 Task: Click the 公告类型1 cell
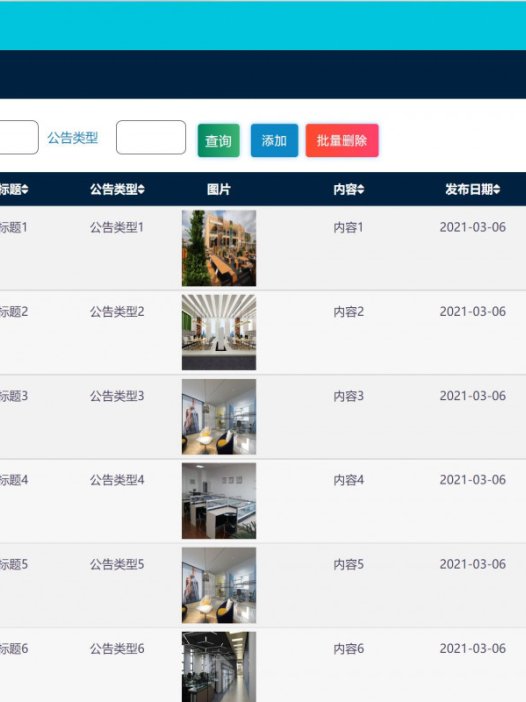coord(117,227)
